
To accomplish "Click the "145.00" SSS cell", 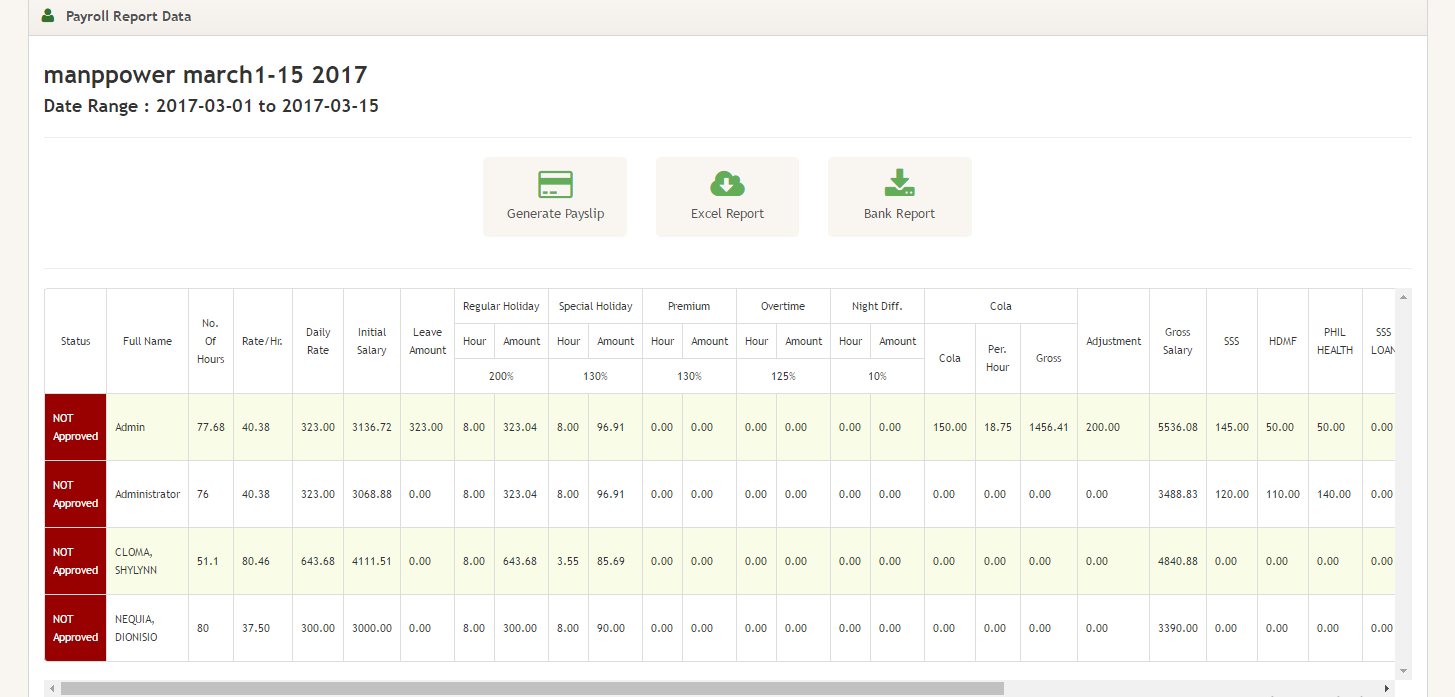I will (1232, 427).
